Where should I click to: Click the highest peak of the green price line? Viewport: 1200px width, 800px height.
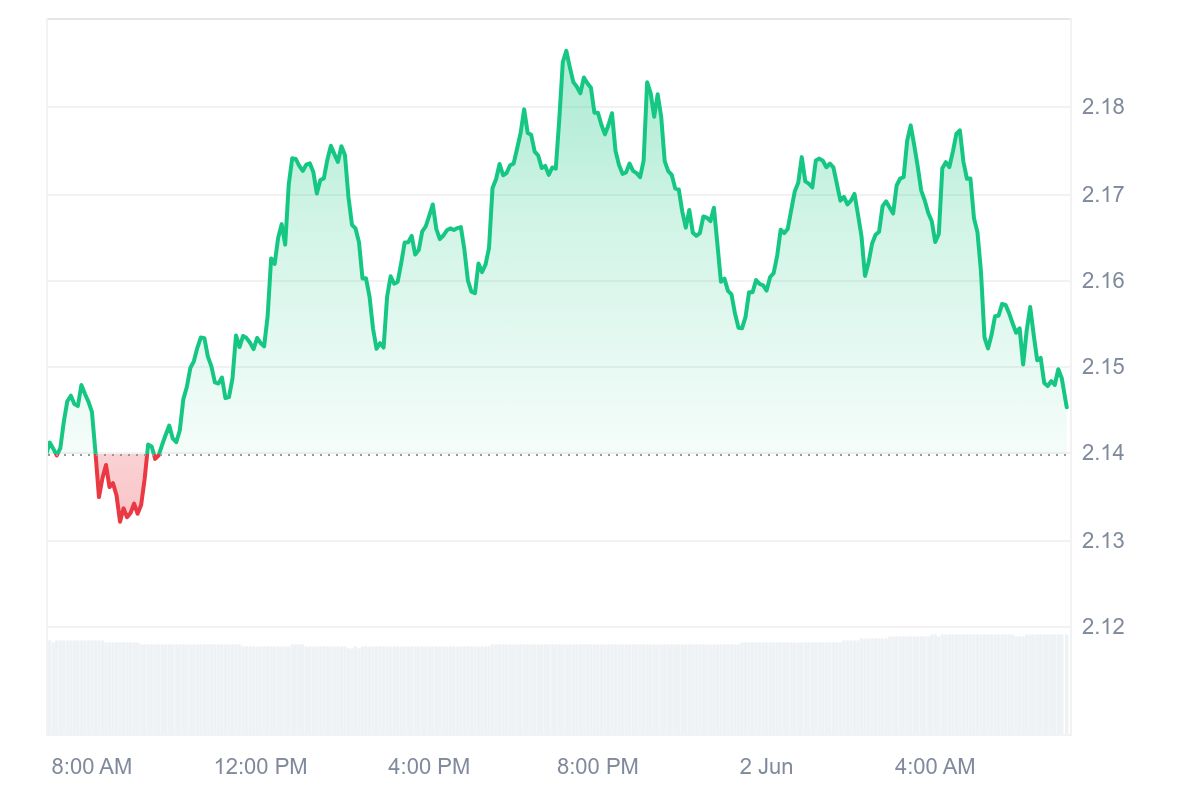[566, 50]
